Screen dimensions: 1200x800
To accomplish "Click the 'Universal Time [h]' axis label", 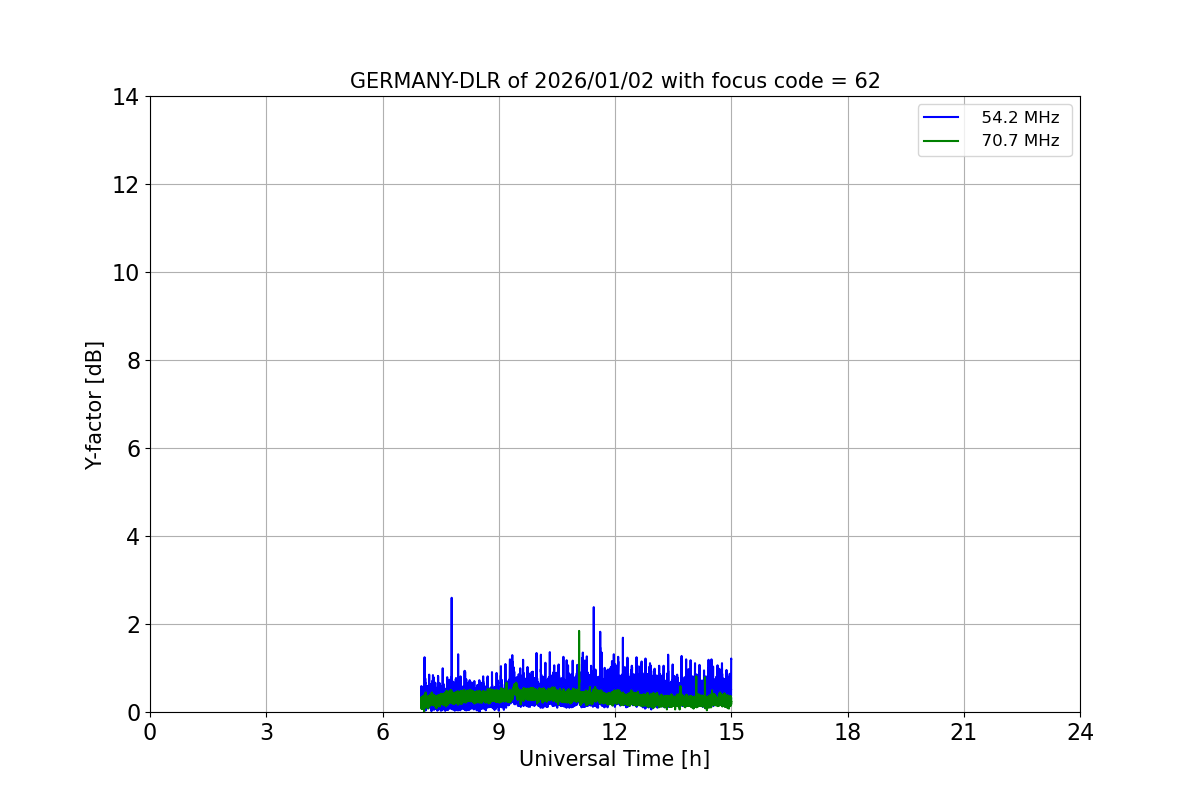I will [x=614, y=759].
